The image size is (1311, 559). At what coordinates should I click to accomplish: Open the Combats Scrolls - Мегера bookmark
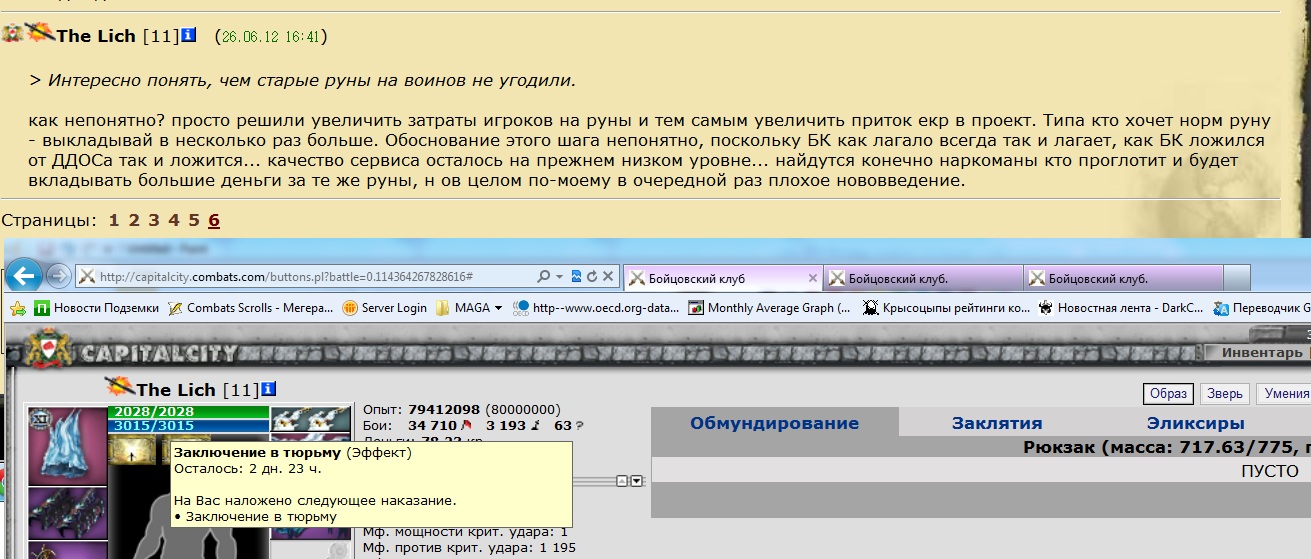(x=251, y=307)
